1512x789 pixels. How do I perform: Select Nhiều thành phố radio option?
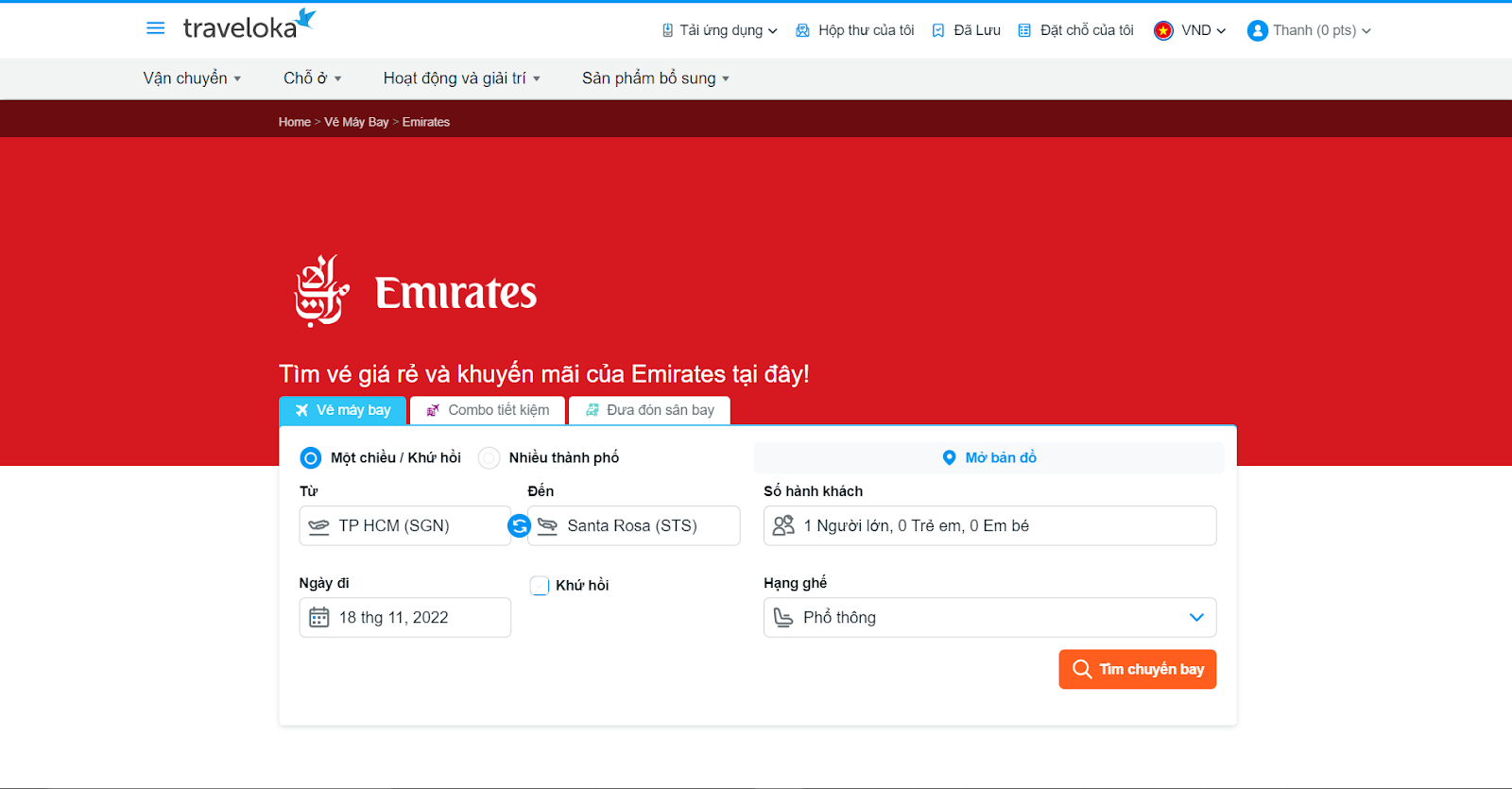[x=489, y=458]
